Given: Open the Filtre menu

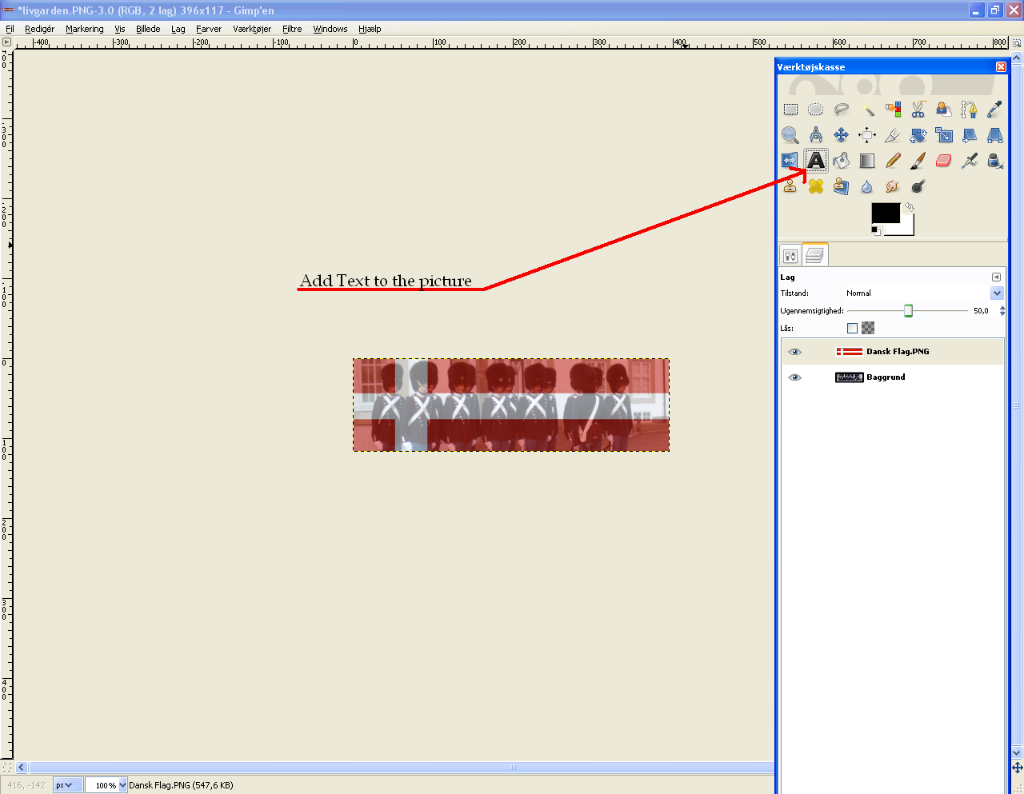Looking at the screenshot, I should click(292, 29).
